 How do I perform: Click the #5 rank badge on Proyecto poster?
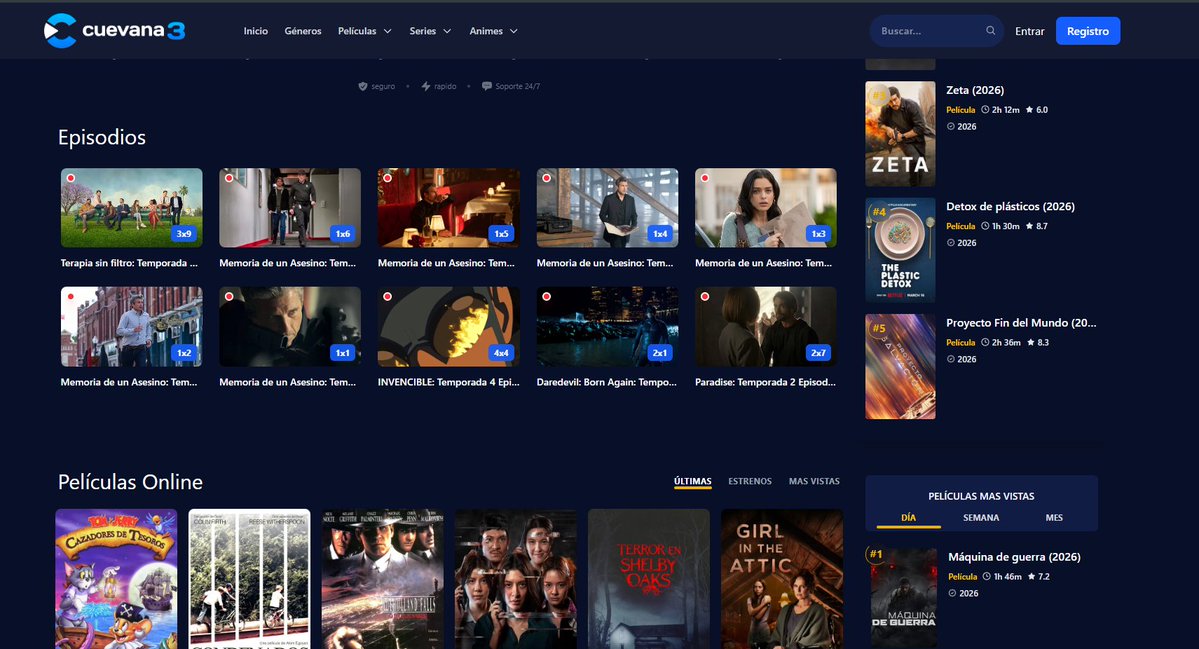click(x=879, y=328)
